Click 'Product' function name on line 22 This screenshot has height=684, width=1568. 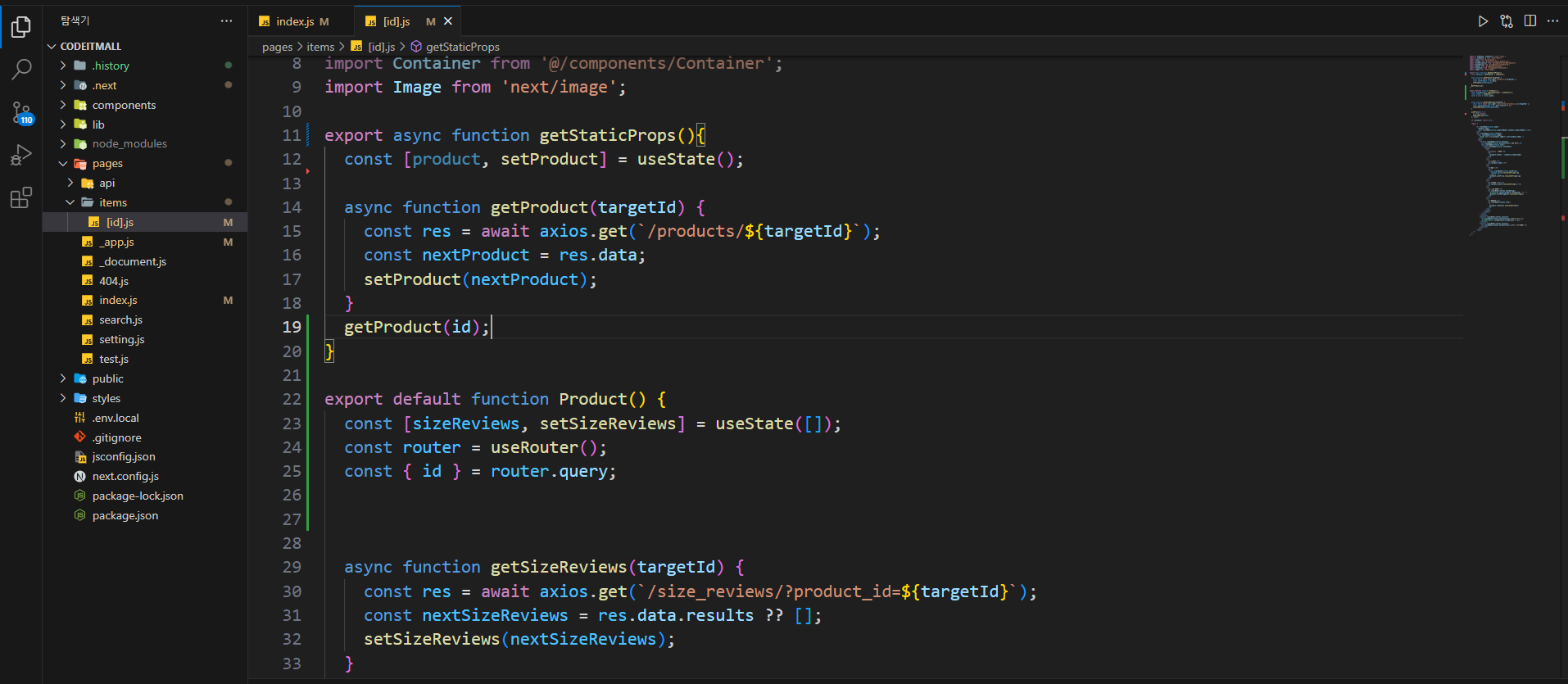click(x=593, y=399)
